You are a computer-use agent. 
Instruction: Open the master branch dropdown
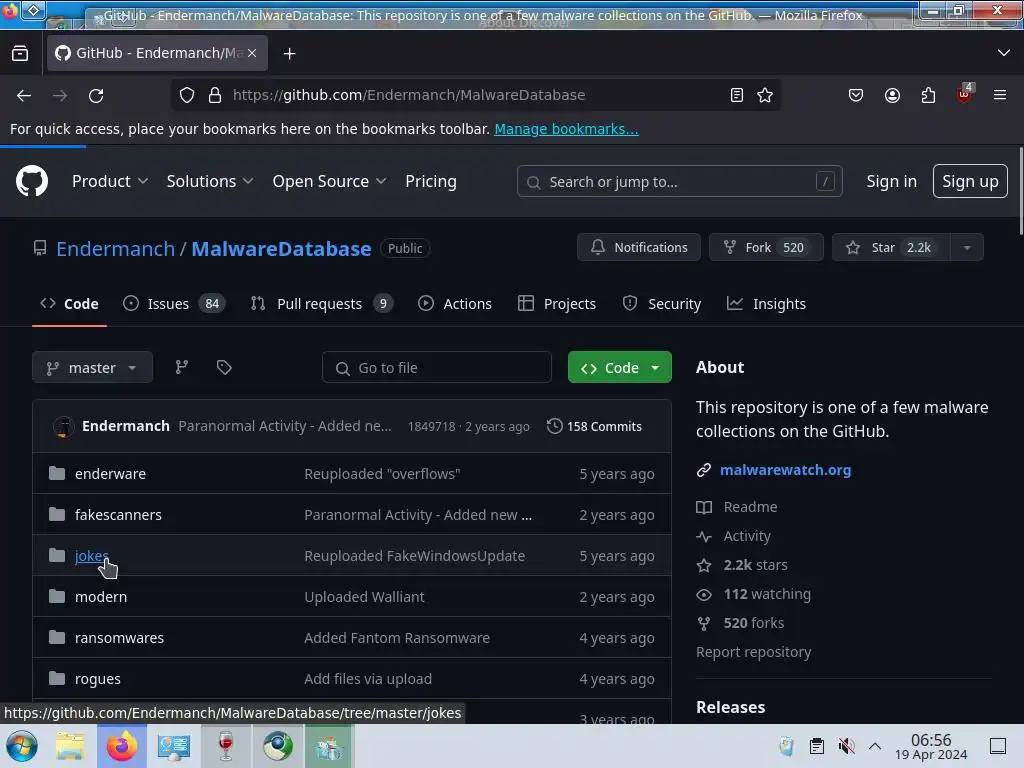(92, 367)
